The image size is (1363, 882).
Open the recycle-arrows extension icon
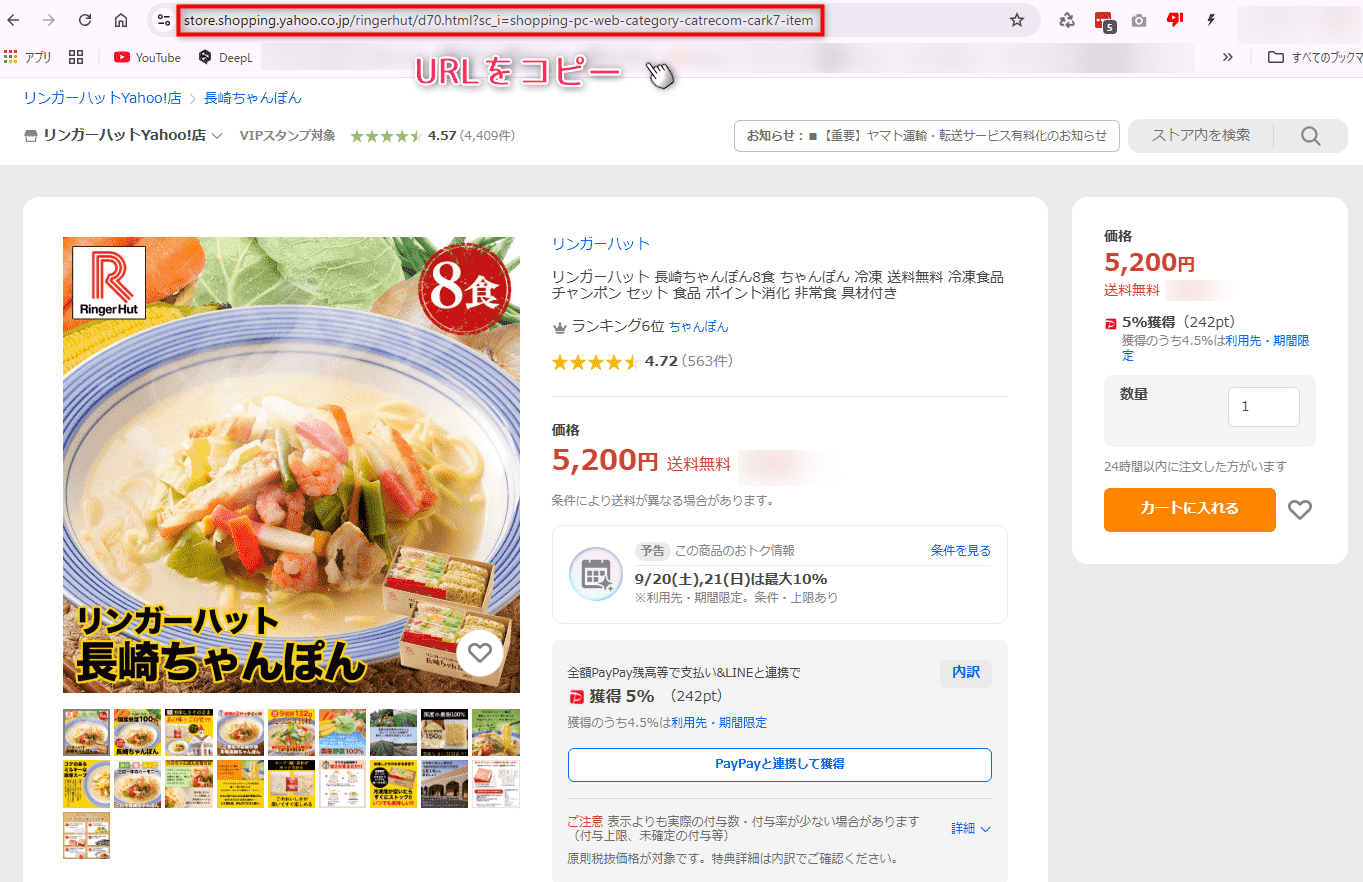tap(1067, 20)
